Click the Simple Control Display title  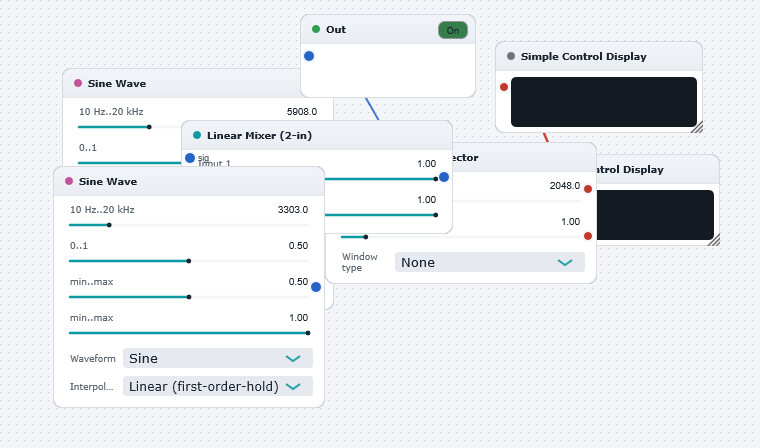pos(584,56)
